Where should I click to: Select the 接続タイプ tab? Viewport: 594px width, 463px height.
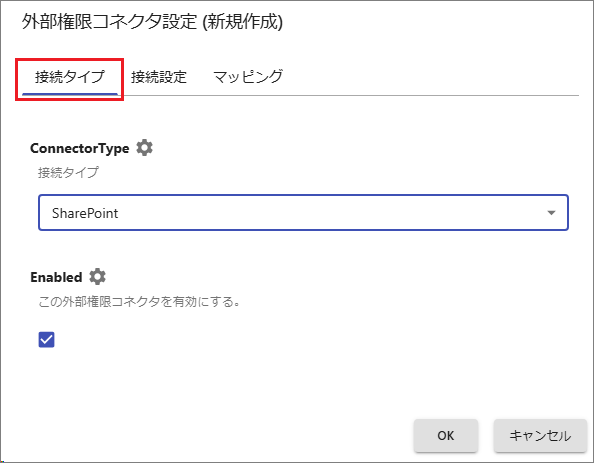(70, 77)
